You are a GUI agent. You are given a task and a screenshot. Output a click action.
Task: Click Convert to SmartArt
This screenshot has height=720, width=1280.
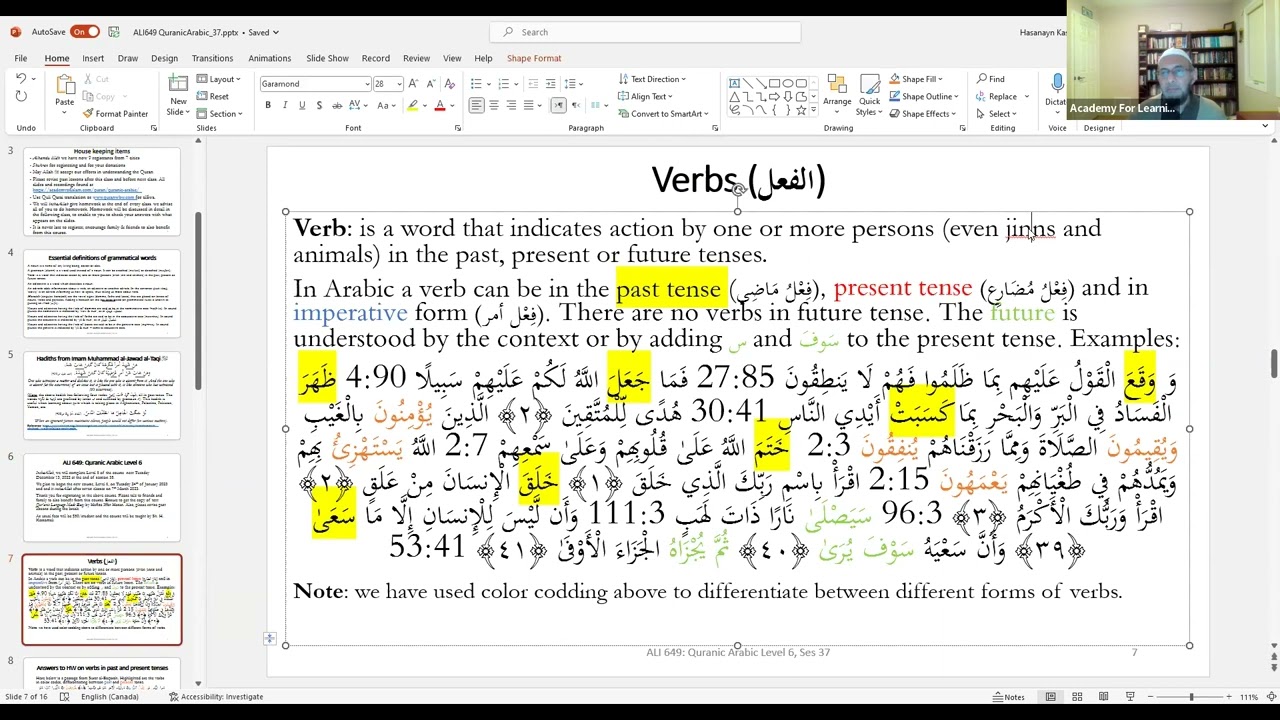(663, 113)
